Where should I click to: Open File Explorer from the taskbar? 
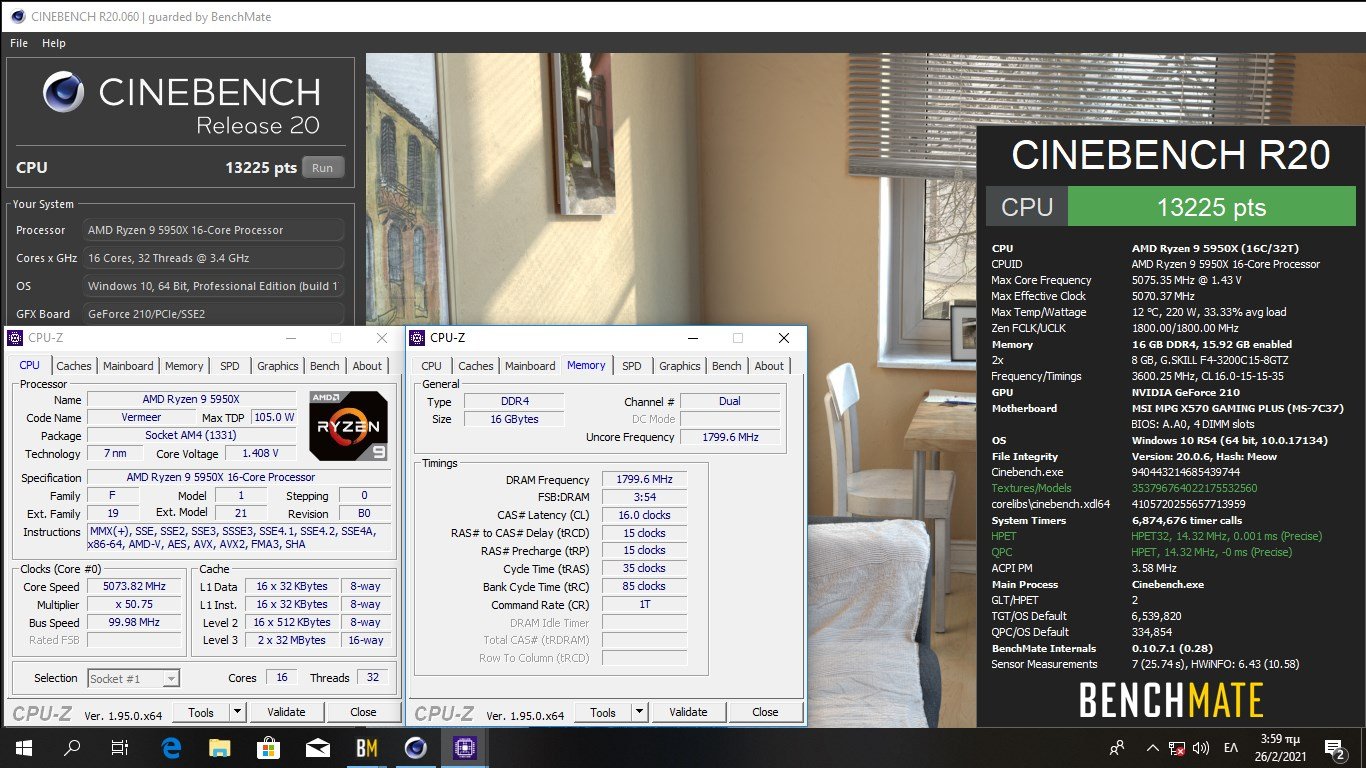[x=219, y=747]
